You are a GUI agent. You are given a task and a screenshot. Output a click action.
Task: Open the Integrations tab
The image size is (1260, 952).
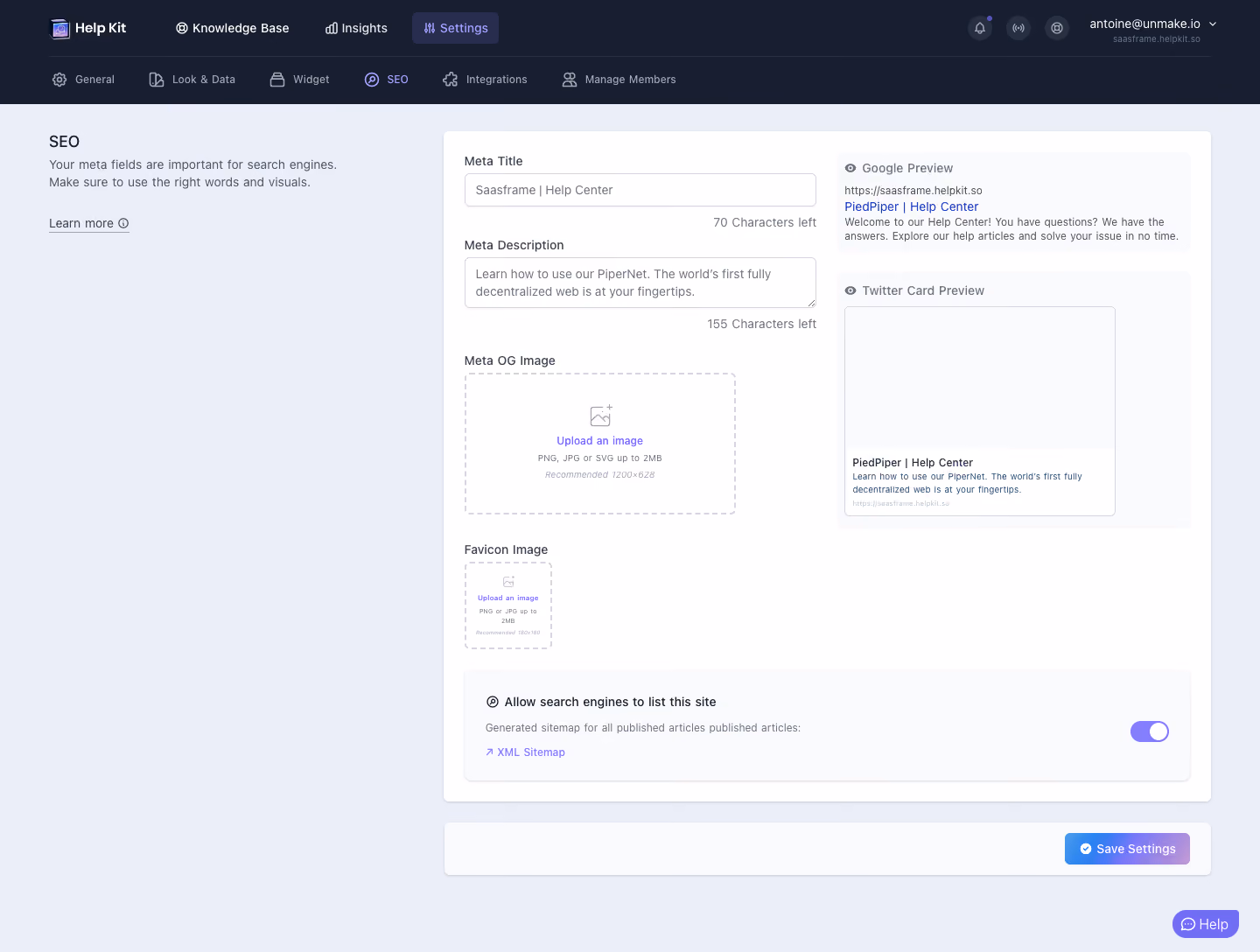click(485, 80)
